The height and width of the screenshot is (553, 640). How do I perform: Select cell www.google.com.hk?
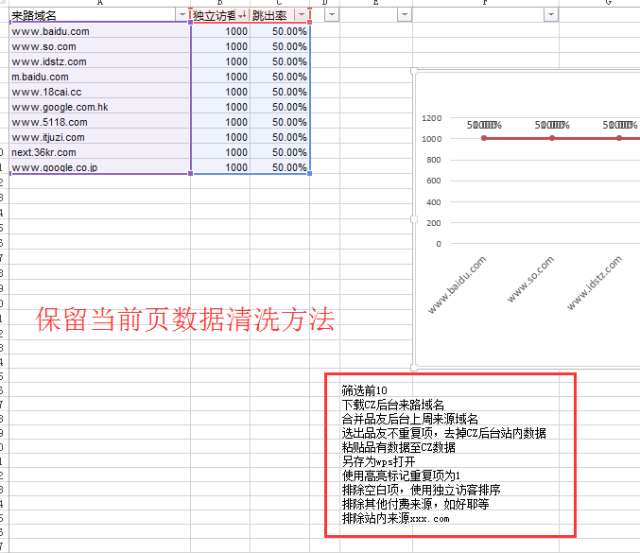pyautogui.click(x=100, y=107)
